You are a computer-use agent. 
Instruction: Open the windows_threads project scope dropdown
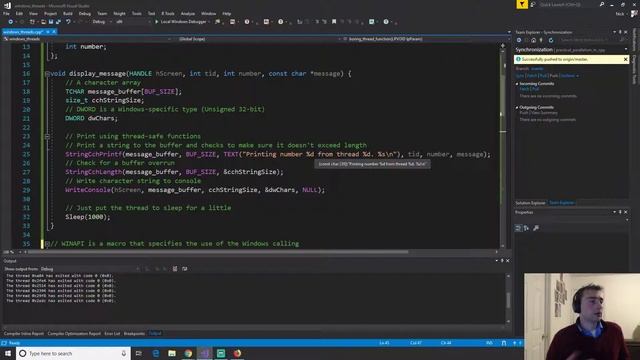(x=87, y=39)
